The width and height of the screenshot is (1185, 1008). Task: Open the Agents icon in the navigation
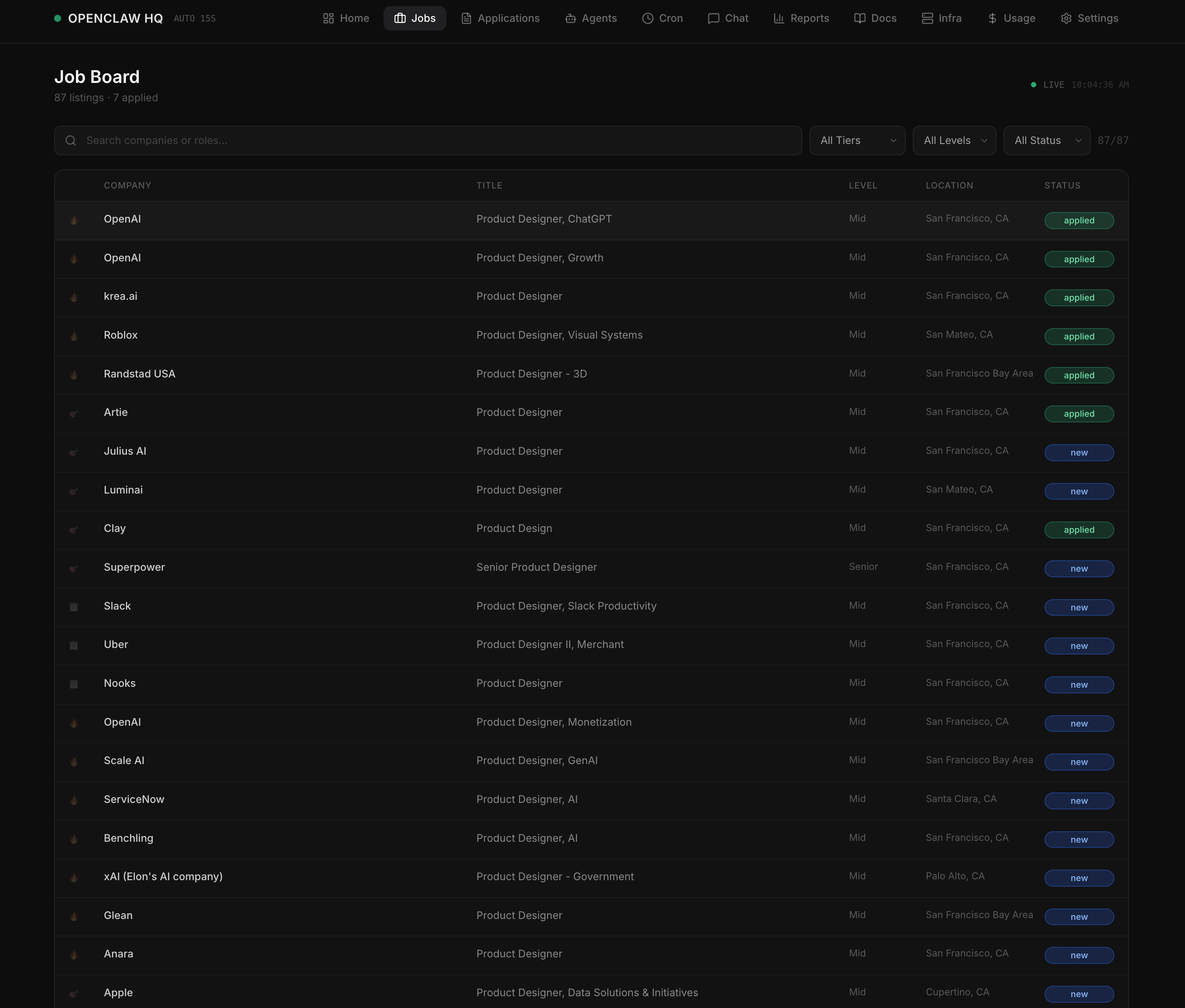pyautogui.click(x=571, y=18)
